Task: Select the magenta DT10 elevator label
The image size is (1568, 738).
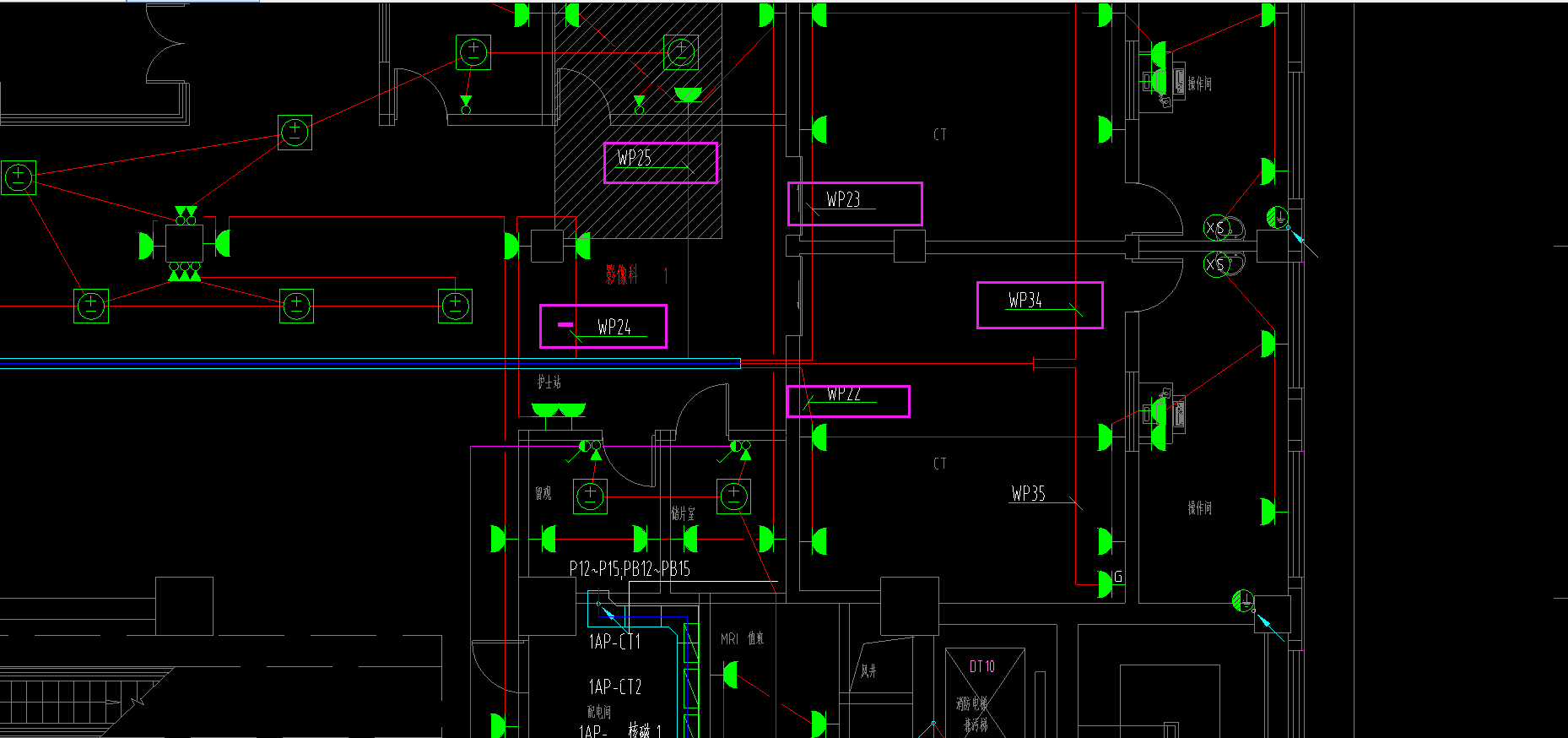Action: tap(982, 666)
